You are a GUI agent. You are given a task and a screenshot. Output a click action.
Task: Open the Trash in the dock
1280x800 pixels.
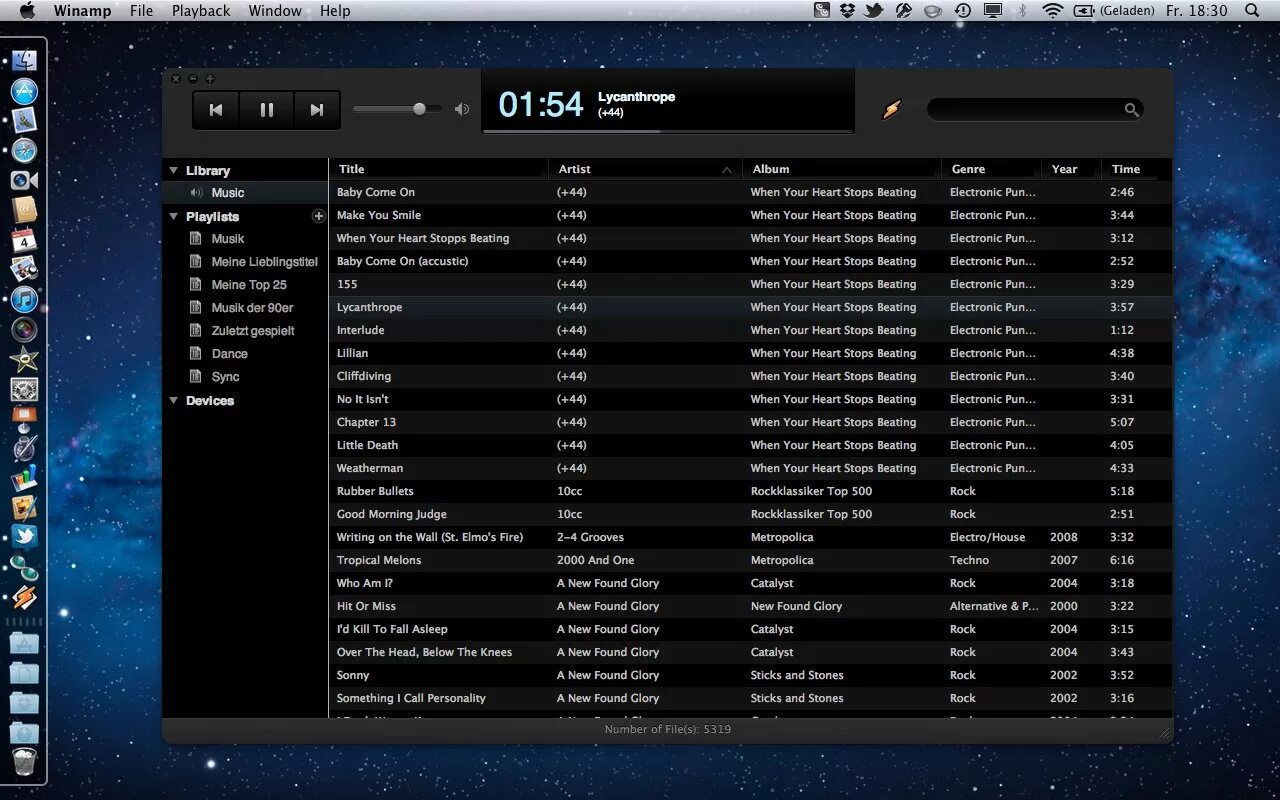[x=24, y=763]
